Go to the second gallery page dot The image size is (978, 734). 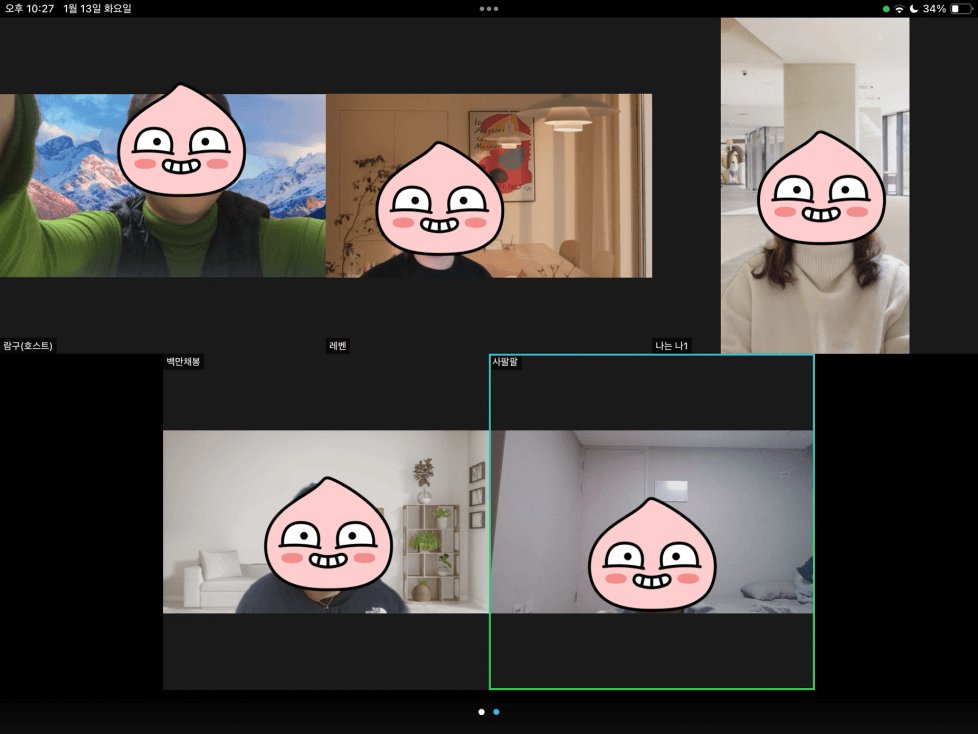497,712
